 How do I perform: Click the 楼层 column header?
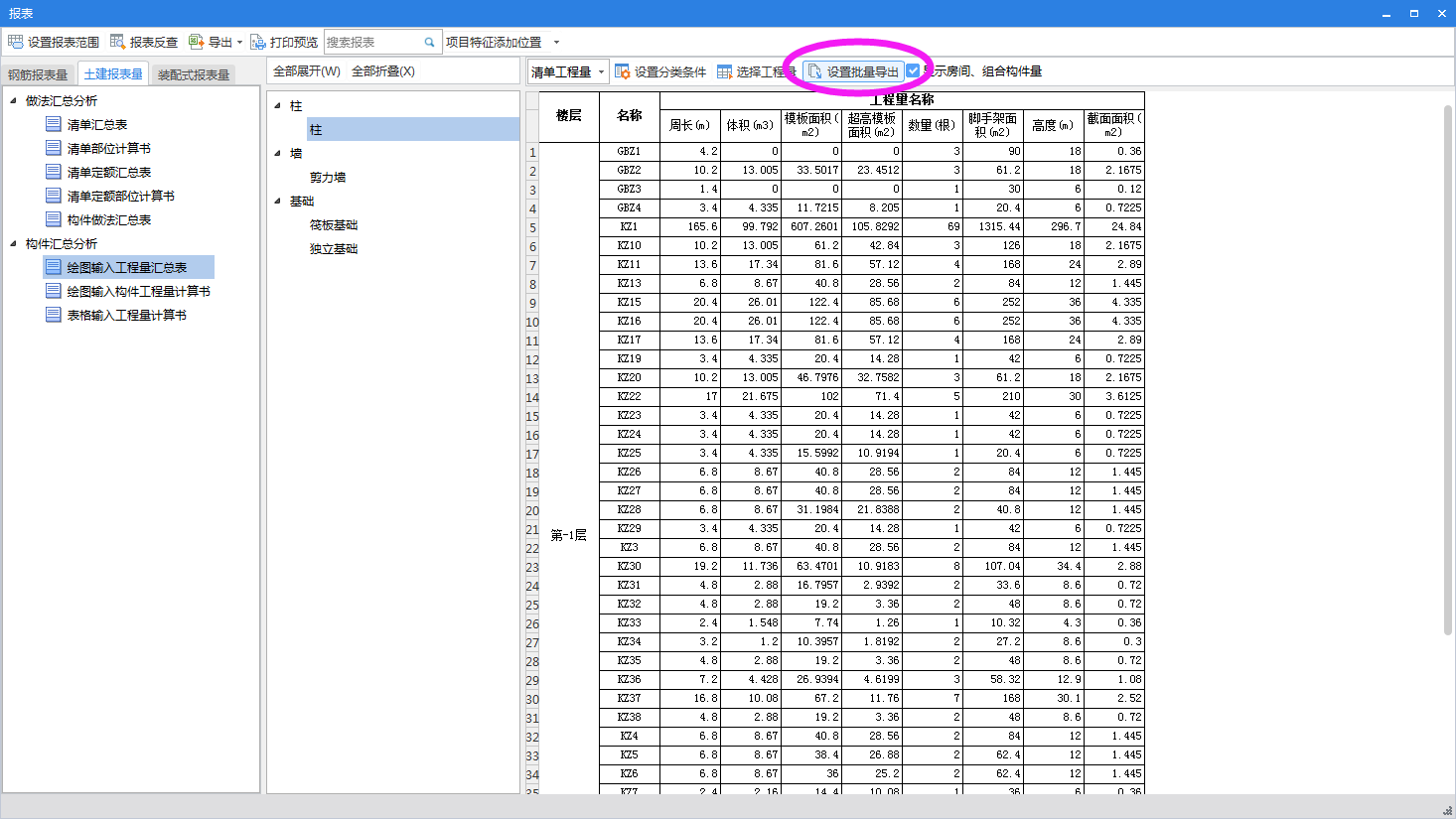pos(569,116)
